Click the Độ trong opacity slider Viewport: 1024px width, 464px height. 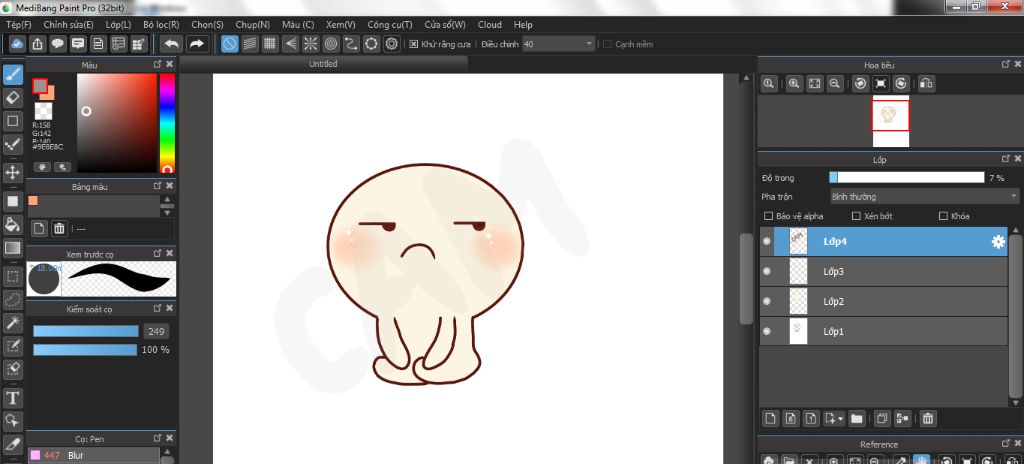tap(906, 178)
